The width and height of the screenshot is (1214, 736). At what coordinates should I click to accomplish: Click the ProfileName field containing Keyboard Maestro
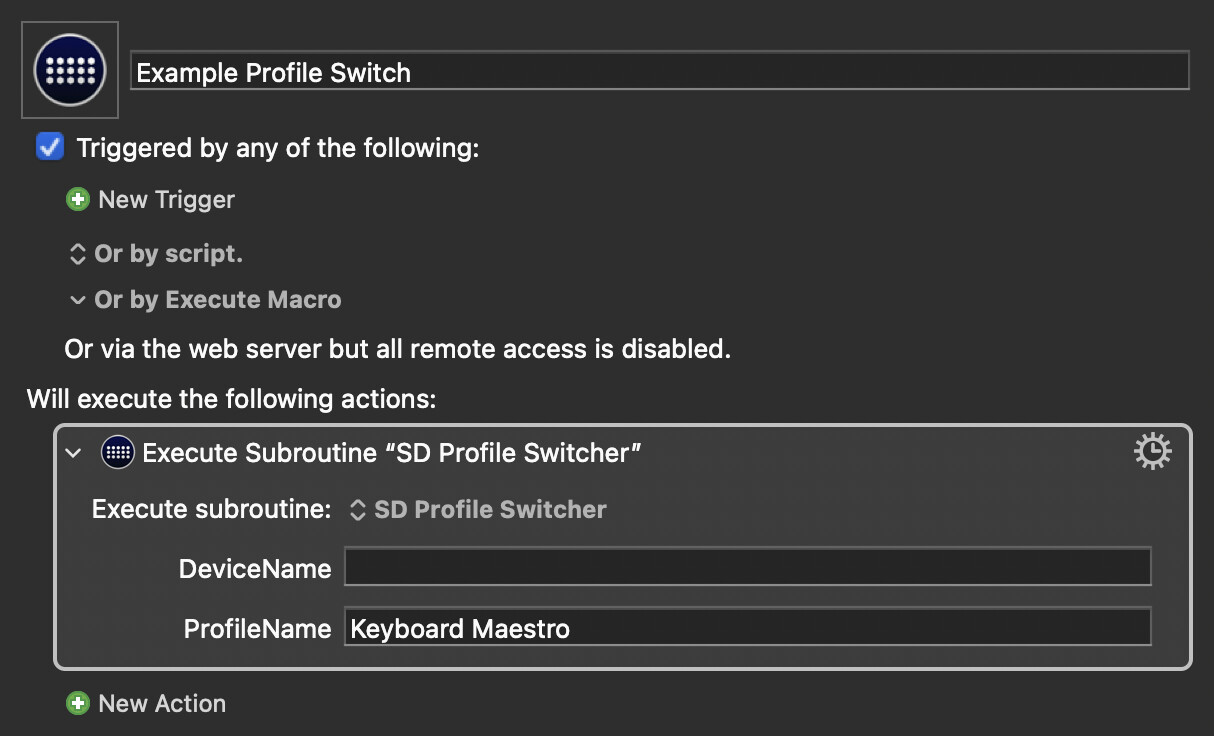[x=748, y=627]
